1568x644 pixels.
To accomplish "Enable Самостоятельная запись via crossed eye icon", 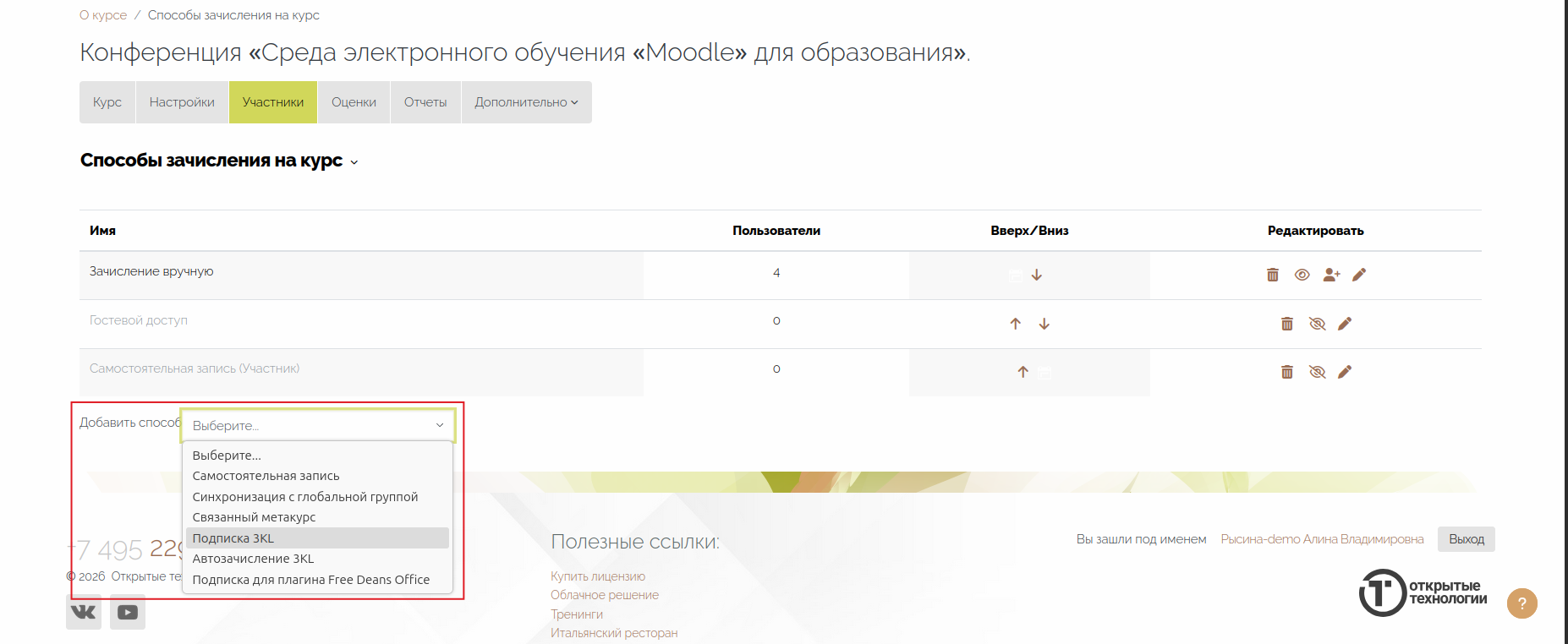I will 1317,372.
